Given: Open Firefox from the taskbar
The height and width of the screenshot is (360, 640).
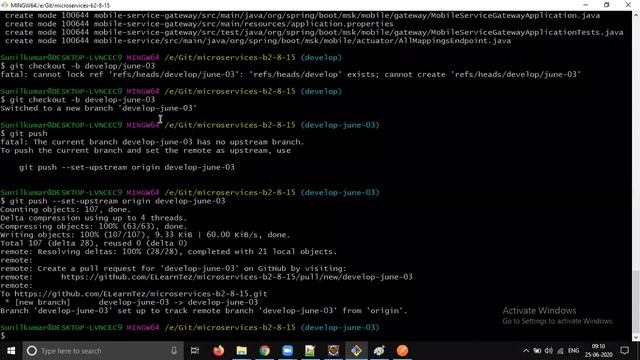Looking at the screenshot, I should 219,351.
